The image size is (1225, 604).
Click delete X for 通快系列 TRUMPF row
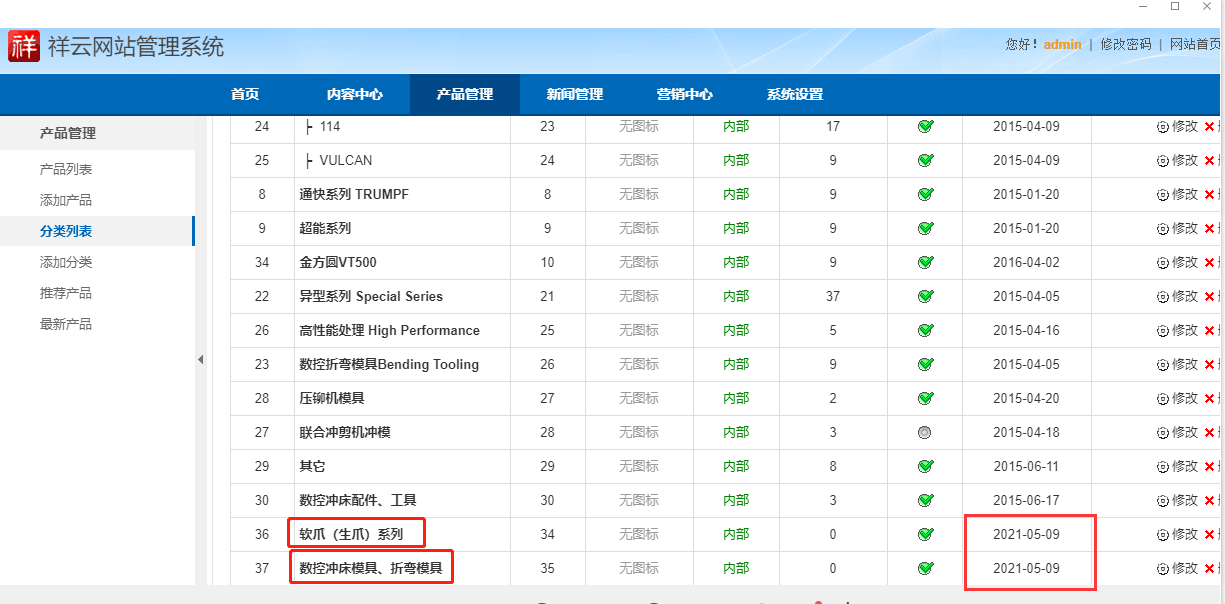point(1209,195)
